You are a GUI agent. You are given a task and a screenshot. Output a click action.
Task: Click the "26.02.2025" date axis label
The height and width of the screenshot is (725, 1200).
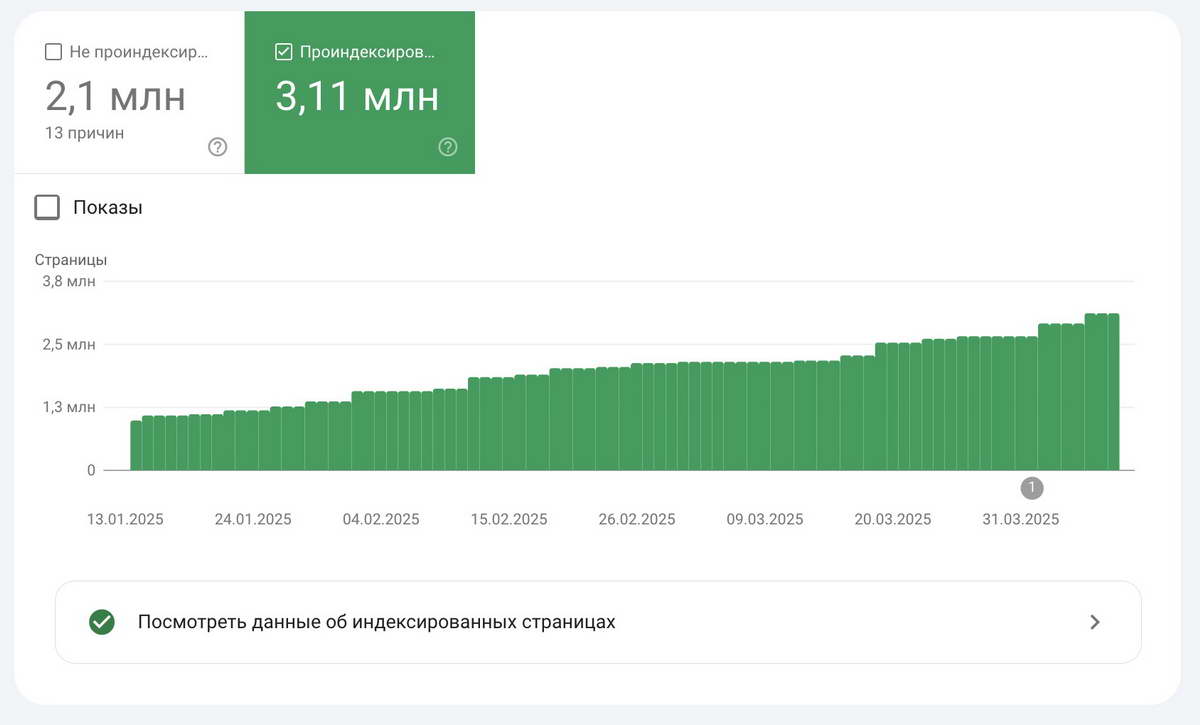[637, 519]
